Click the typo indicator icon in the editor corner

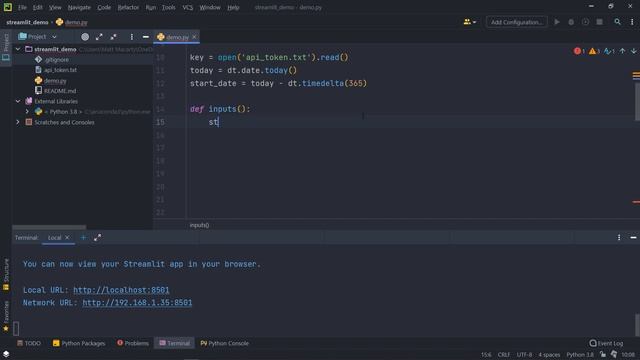pos(609,51)
